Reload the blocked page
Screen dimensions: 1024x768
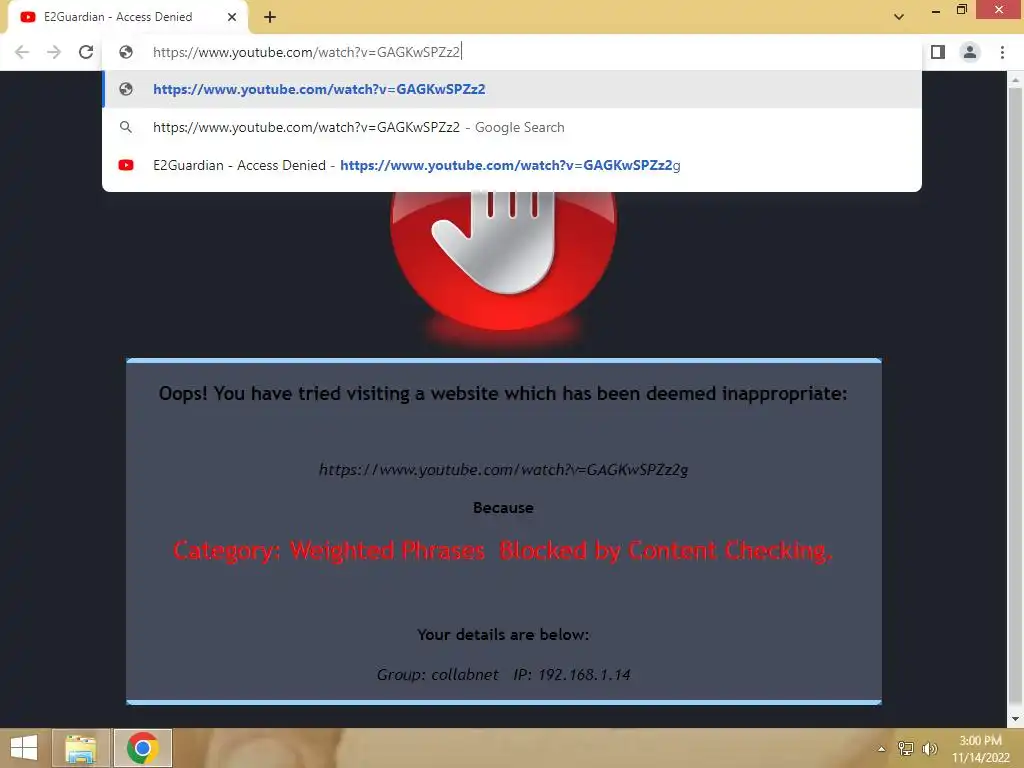click(86, 52)
